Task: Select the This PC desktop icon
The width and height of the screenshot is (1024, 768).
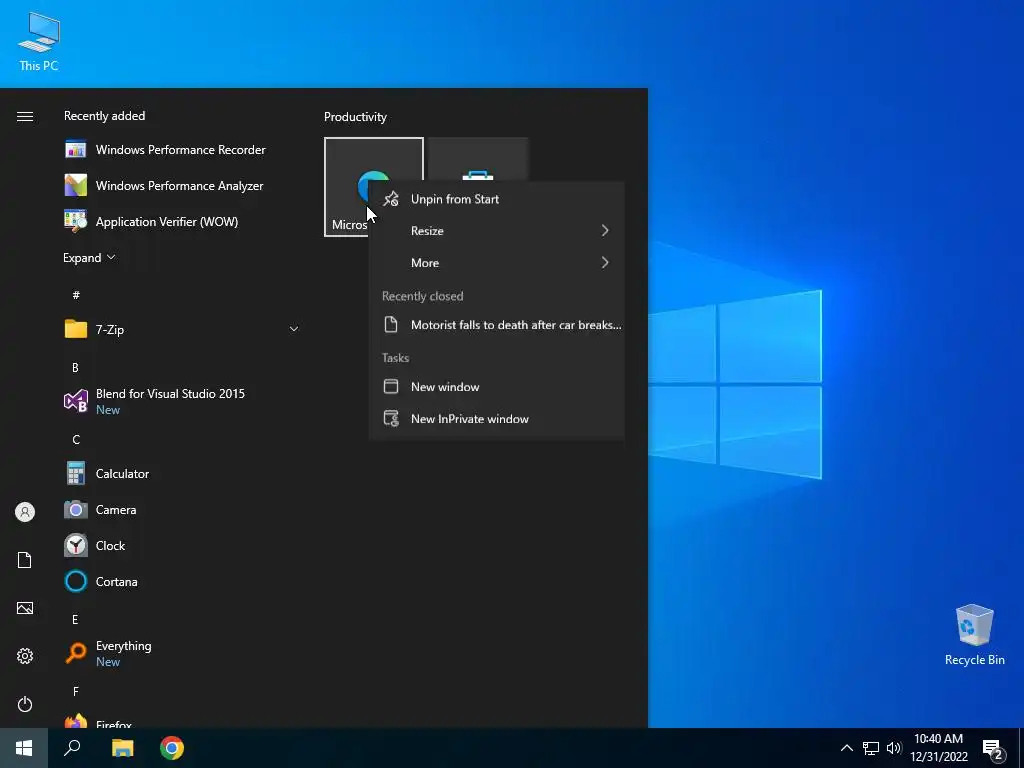Action: coord(39,41)
